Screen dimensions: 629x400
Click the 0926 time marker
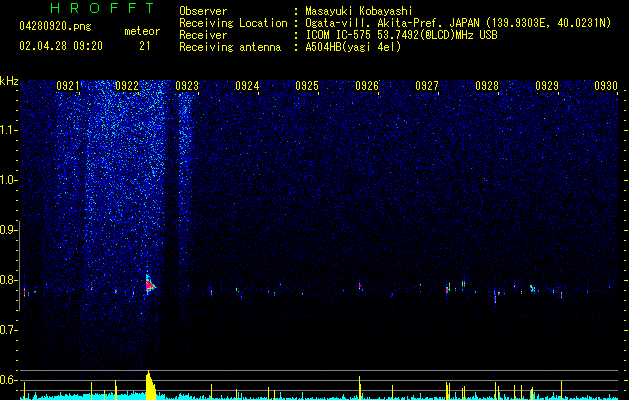(367, 86)
